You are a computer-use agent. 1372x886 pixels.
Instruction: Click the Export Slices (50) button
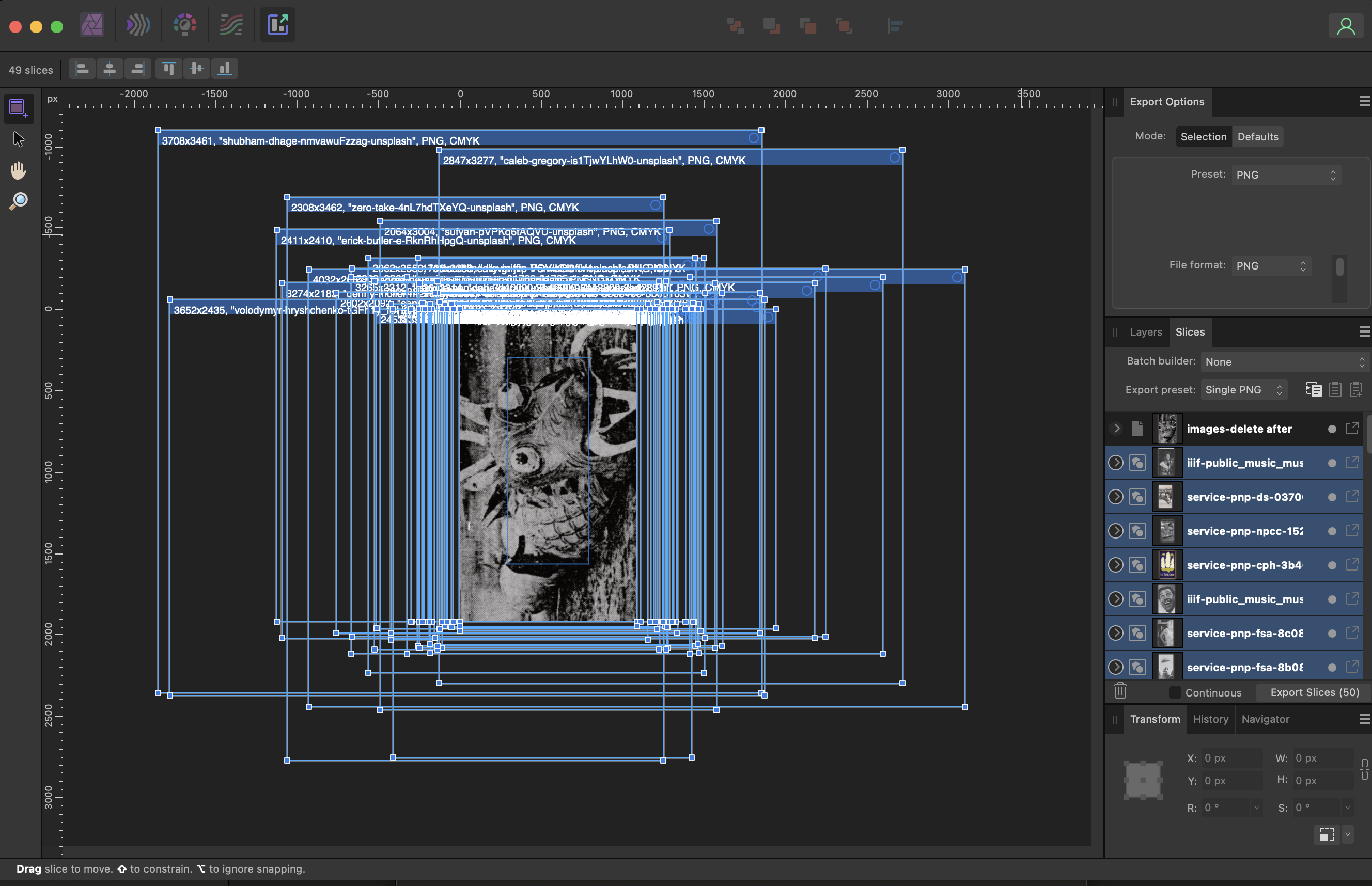coord(1315,692)
